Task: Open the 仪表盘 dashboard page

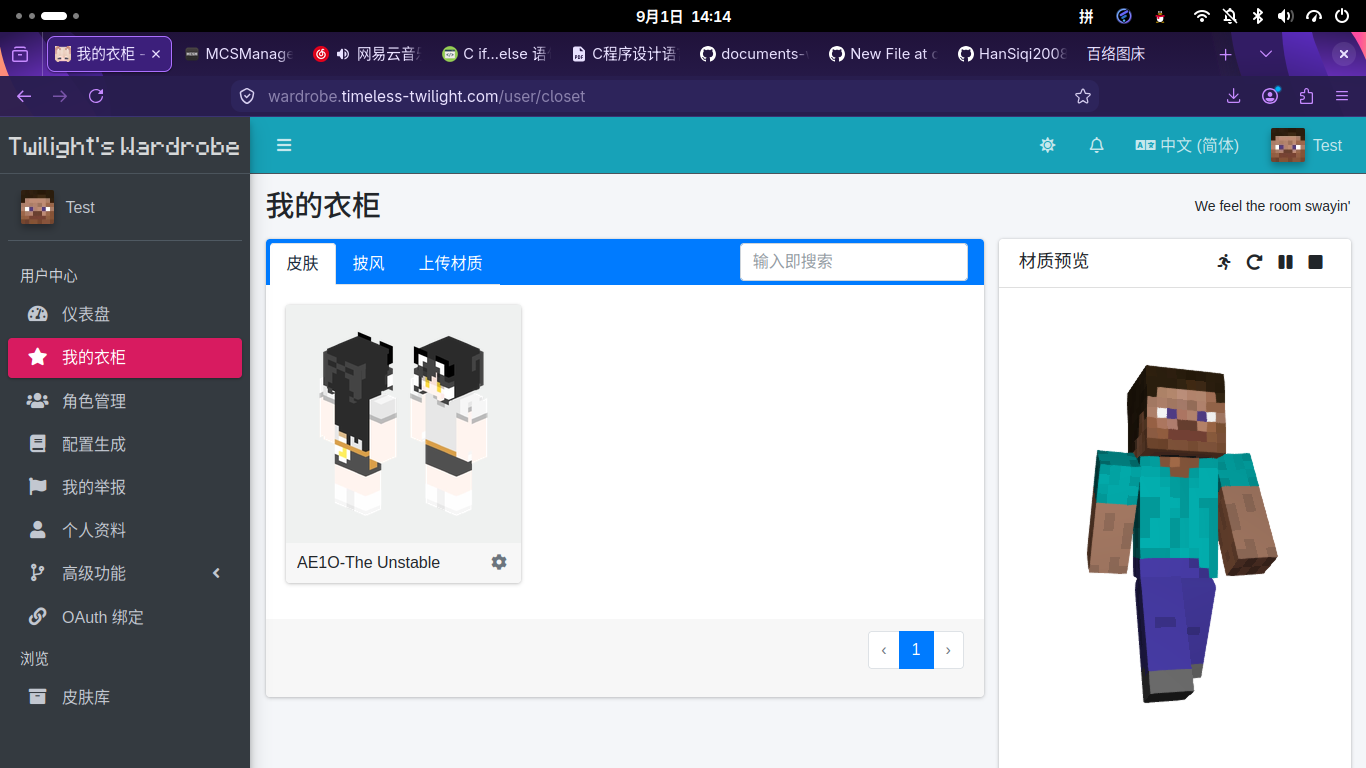Action: [125, 314]
